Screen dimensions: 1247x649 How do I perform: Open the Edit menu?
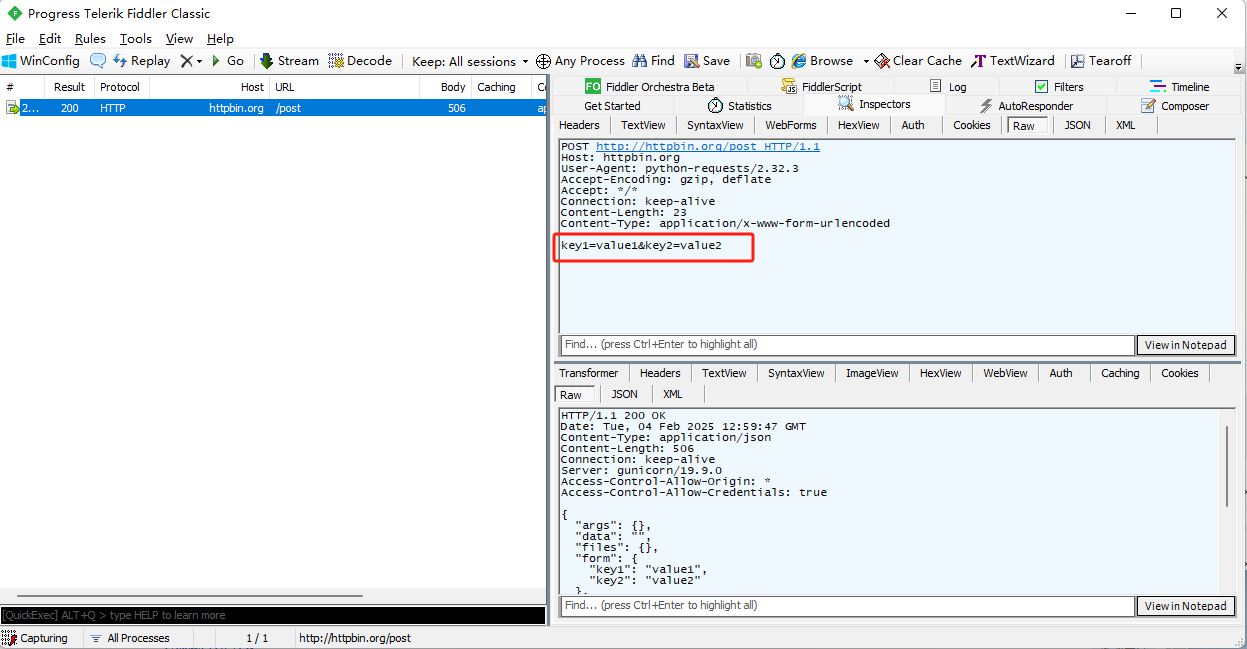[x=50, y=39]
